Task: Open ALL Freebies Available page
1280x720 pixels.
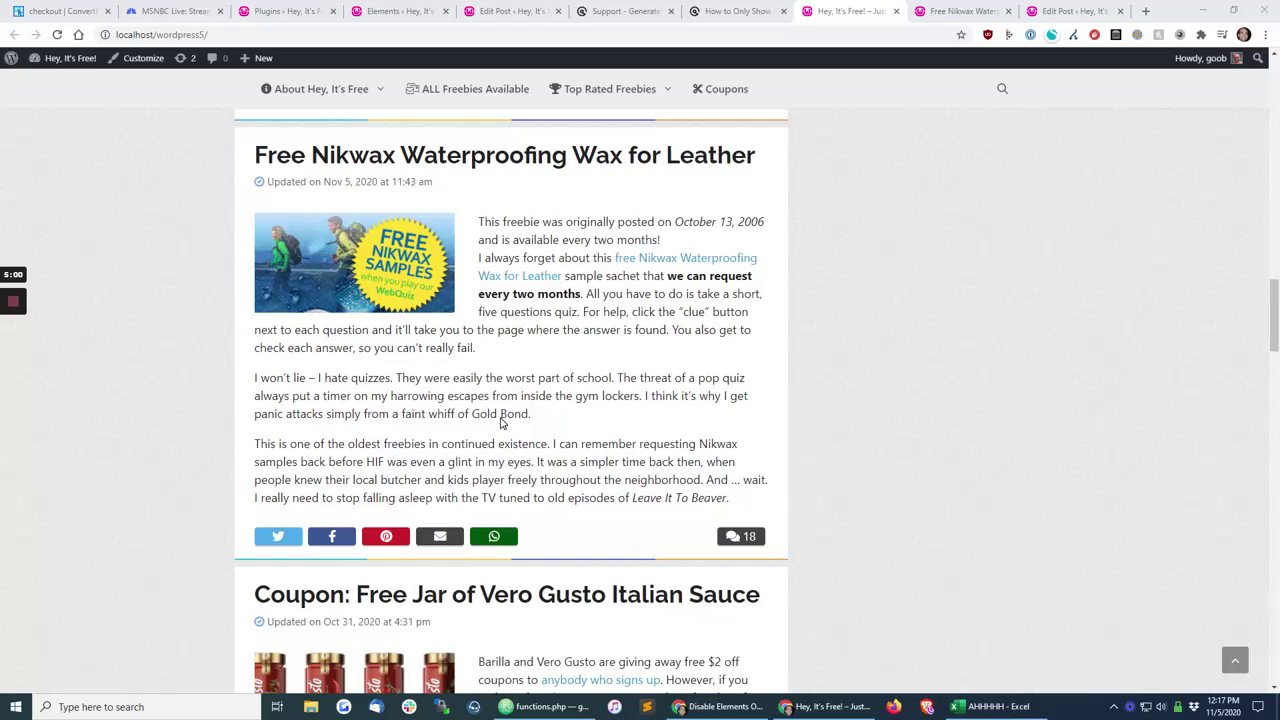Action: 467,89
